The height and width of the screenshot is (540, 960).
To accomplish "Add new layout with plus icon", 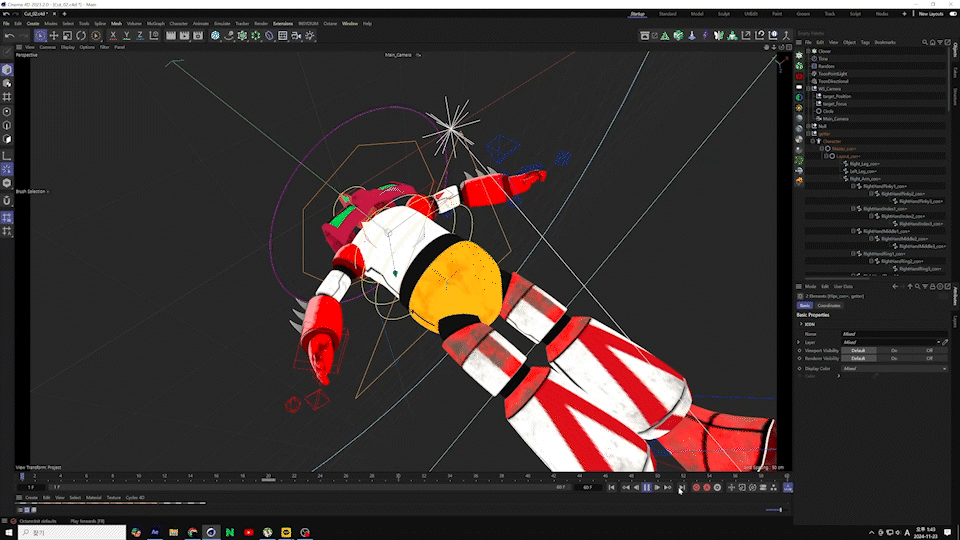I will tap(904, 13).
